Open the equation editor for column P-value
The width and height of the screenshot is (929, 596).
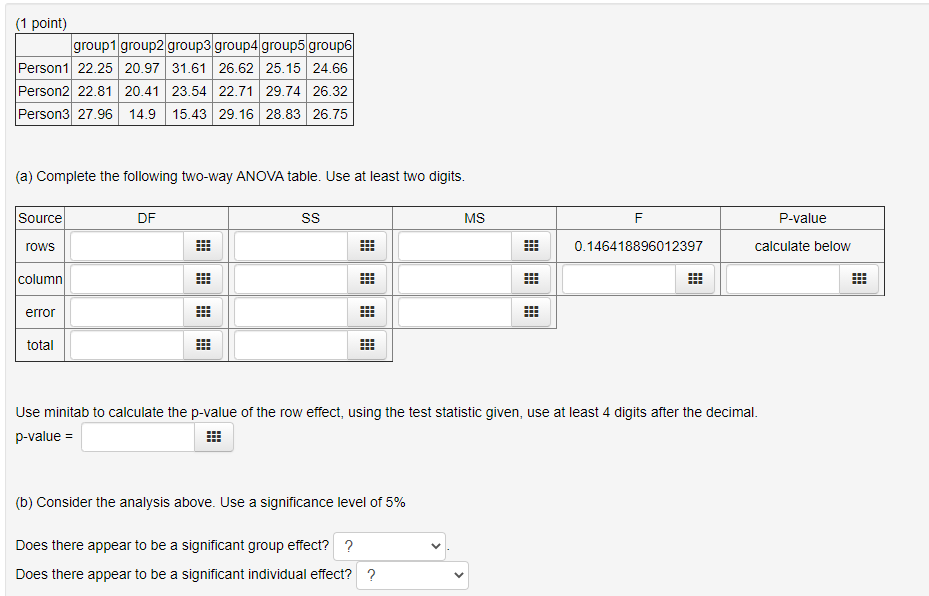click(859, 279)
